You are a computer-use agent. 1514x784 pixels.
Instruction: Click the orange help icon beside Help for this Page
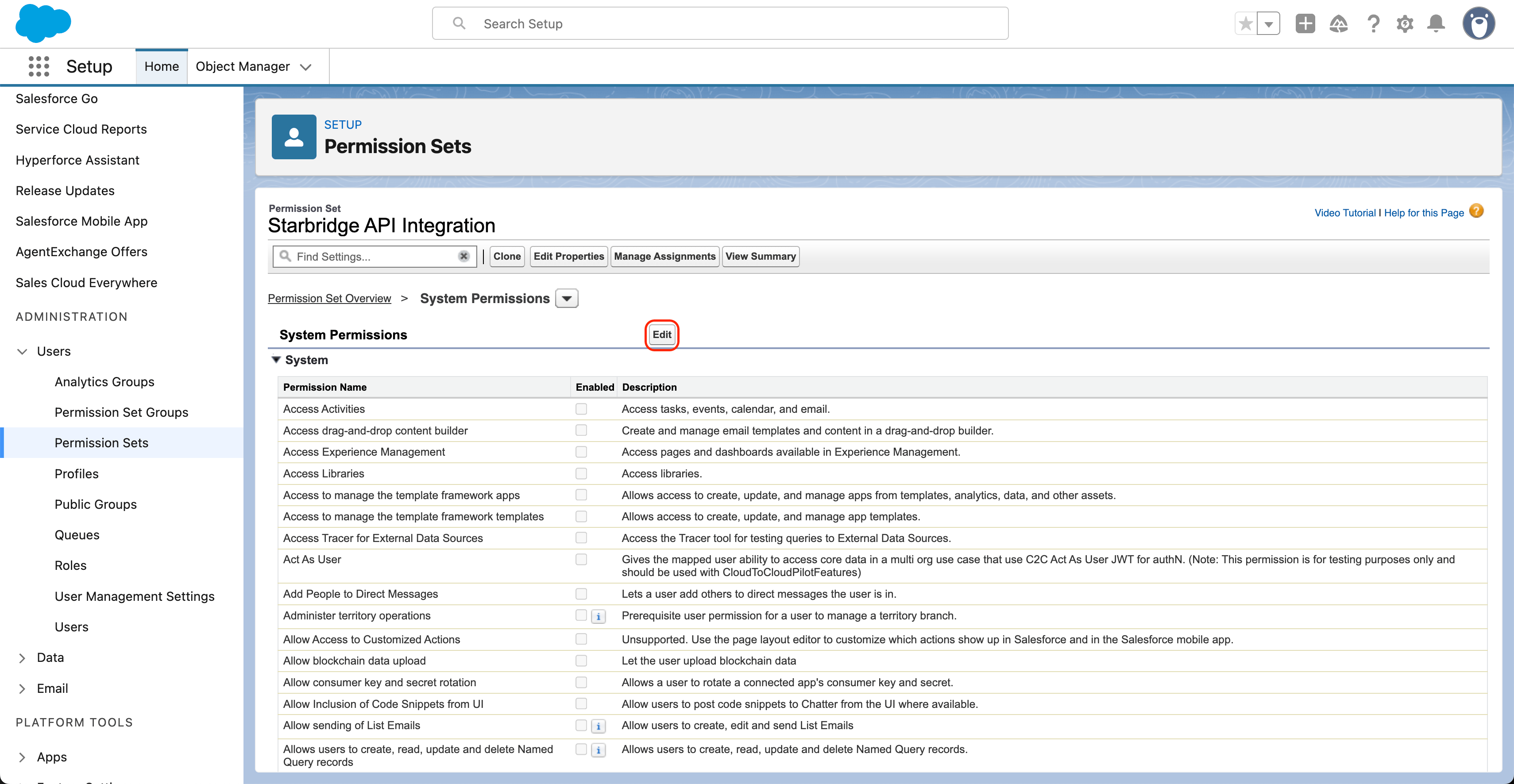(x=1476, y=211)
